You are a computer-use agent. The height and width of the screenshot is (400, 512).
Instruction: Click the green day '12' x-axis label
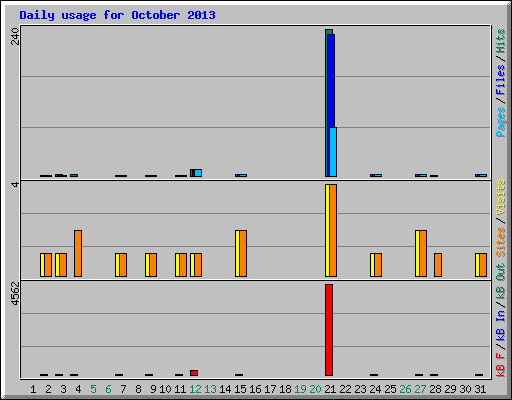(x=195, y=389)
